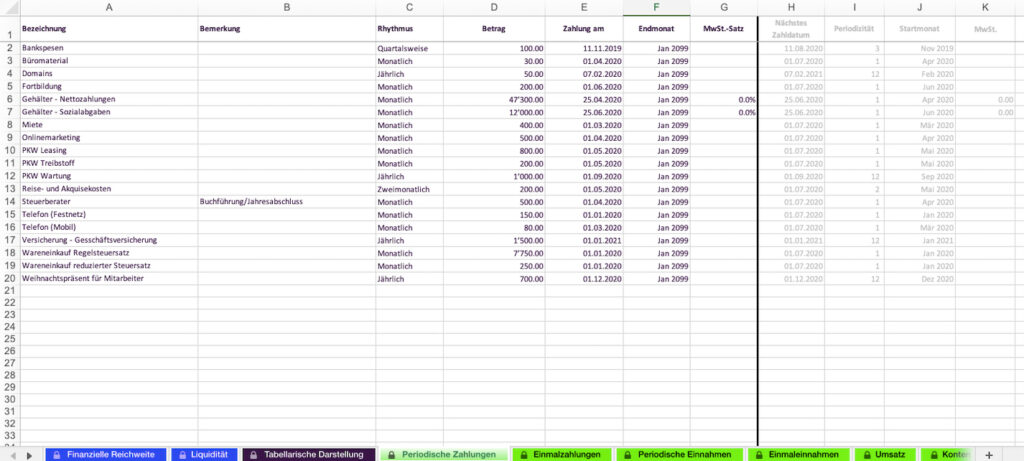1024x461 pixels.
Task: Select column H header
Action: (792, 8)
